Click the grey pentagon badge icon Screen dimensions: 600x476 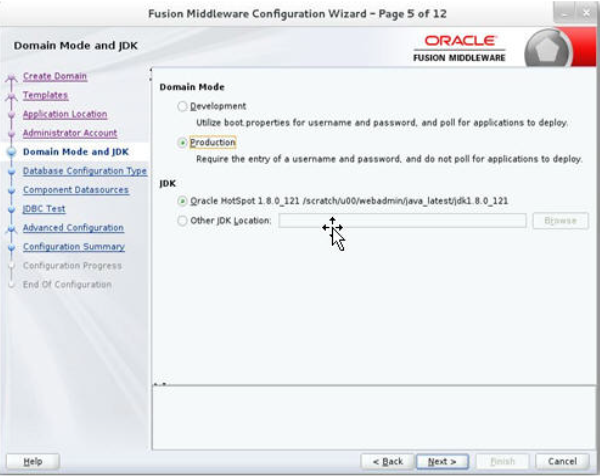point(548,50)
